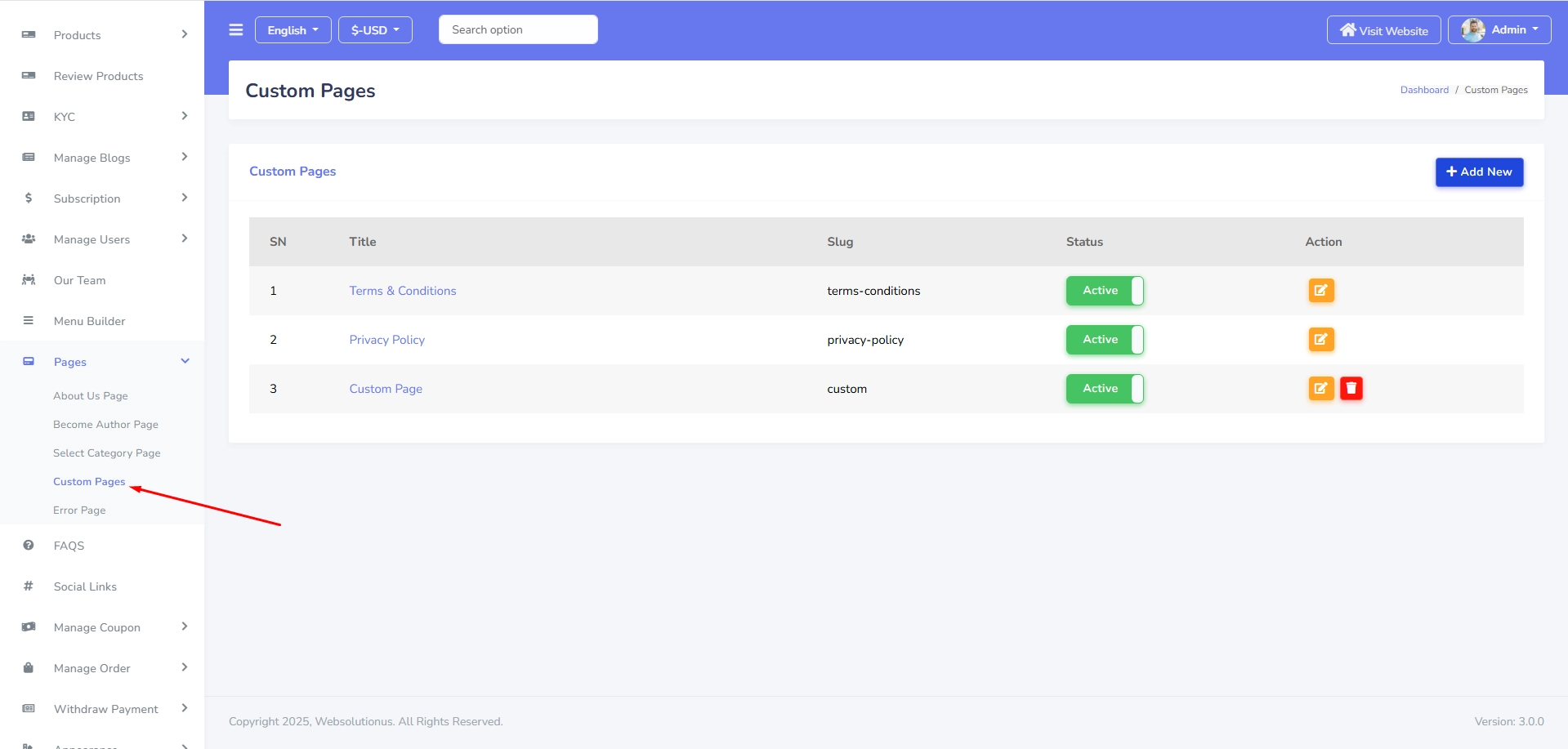The height and width of the screenshot is (749, 1568).
Task: Open the Admin account dropdown
Action: 1499,30
